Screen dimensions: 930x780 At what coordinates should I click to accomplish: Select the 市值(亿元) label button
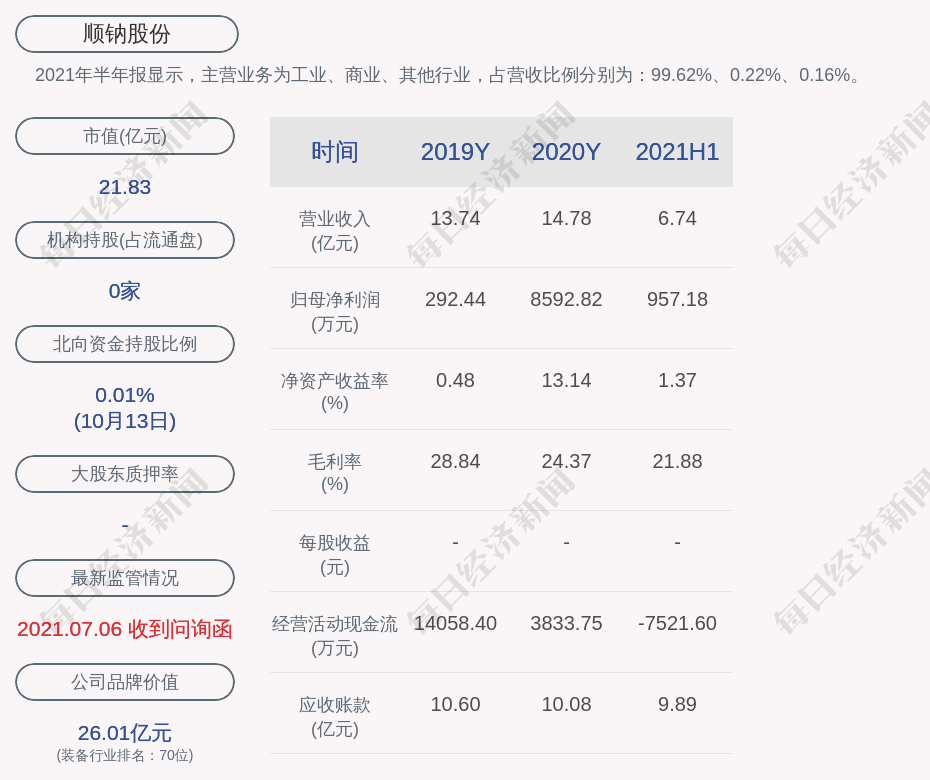(x=125, y=136)
